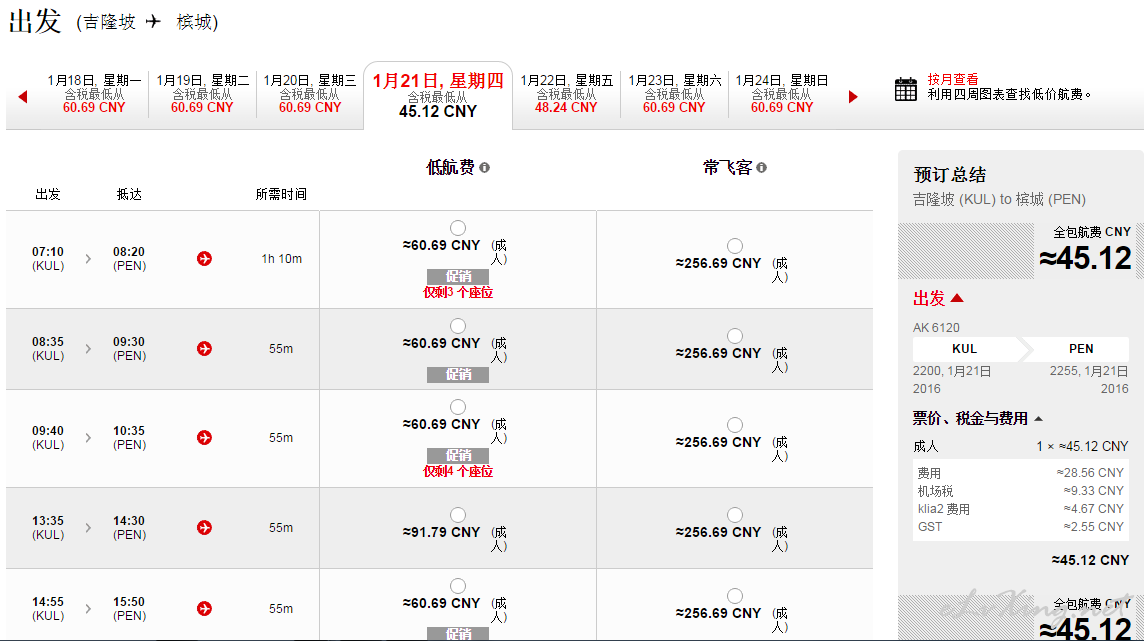Viewport: 1144px width, 641px height.
Task: Select 91.79 CNY low fare for 13:35 flight
Action: pos(457,515)
